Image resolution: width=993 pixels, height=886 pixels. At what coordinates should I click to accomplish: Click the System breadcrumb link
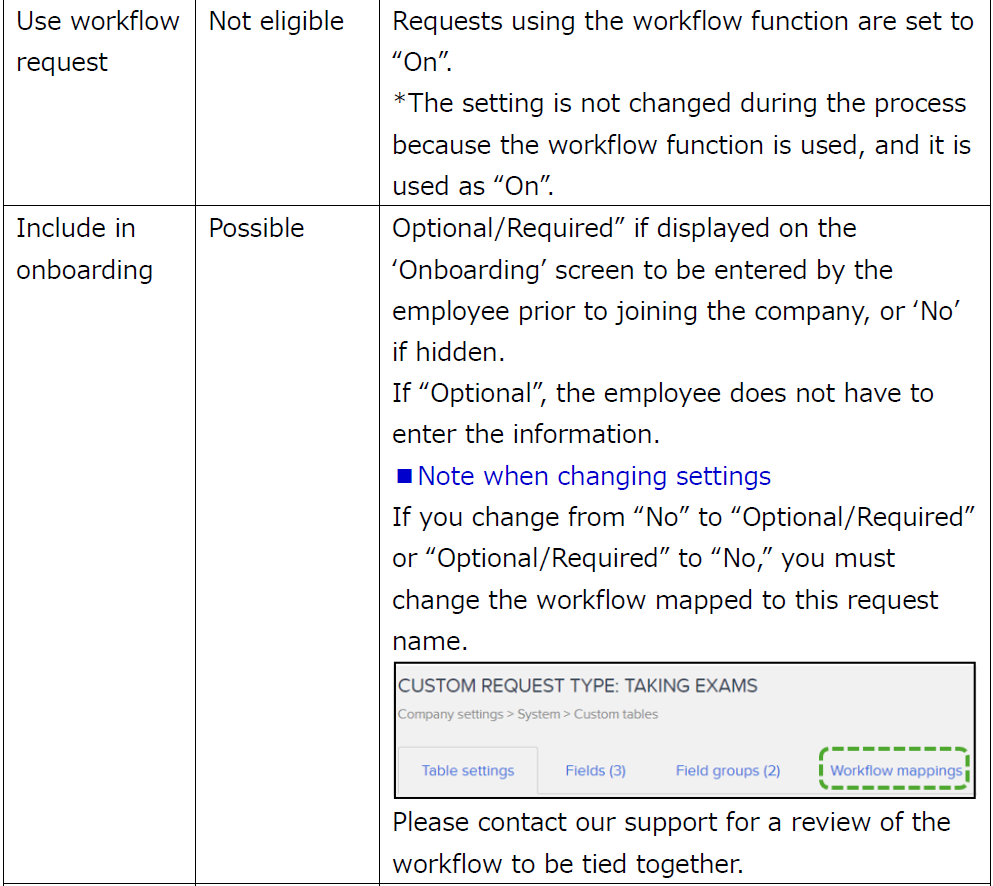pos(538,714)
